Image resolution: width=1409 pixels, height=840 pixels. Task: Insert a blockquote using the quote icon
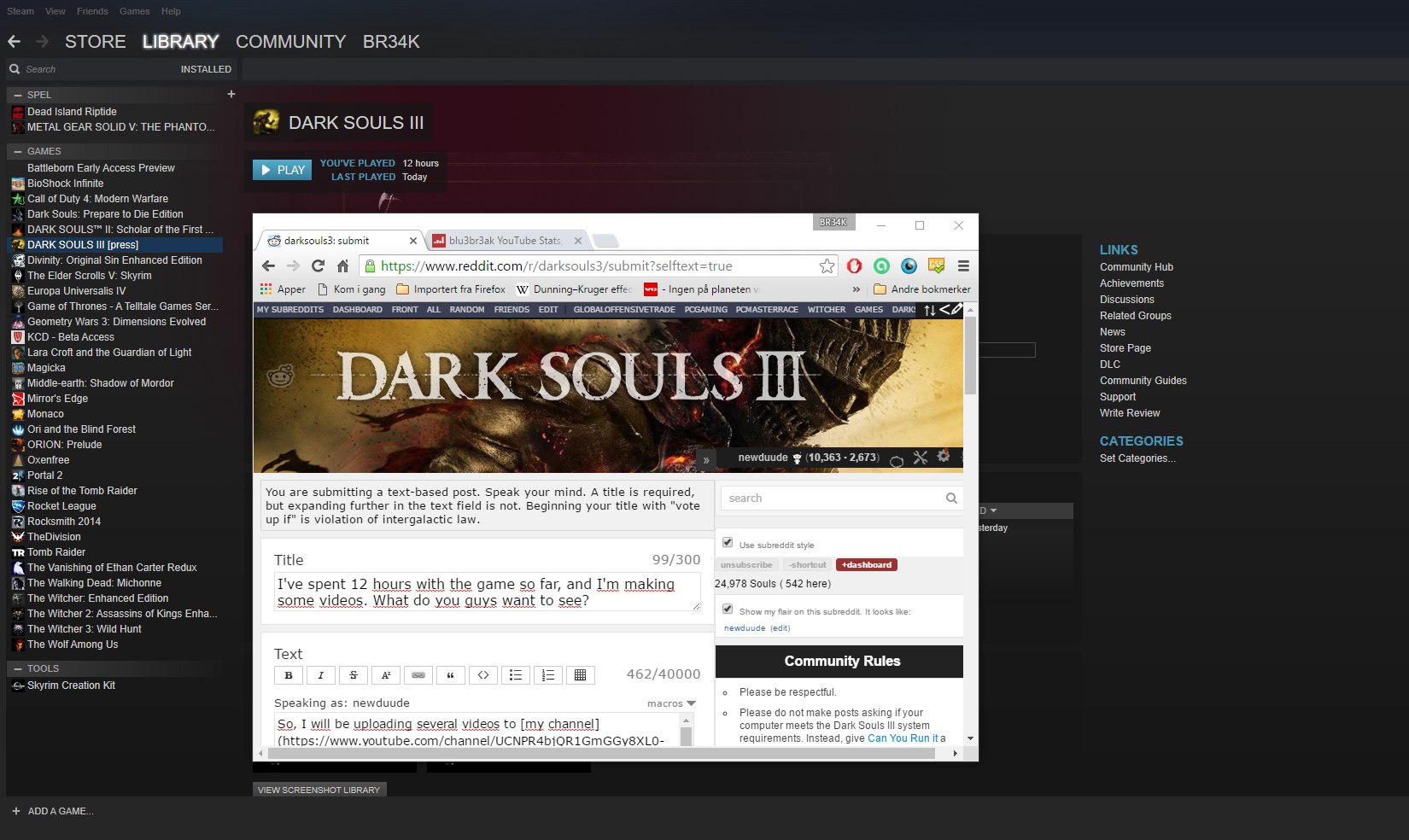click(x=451, y=675)
